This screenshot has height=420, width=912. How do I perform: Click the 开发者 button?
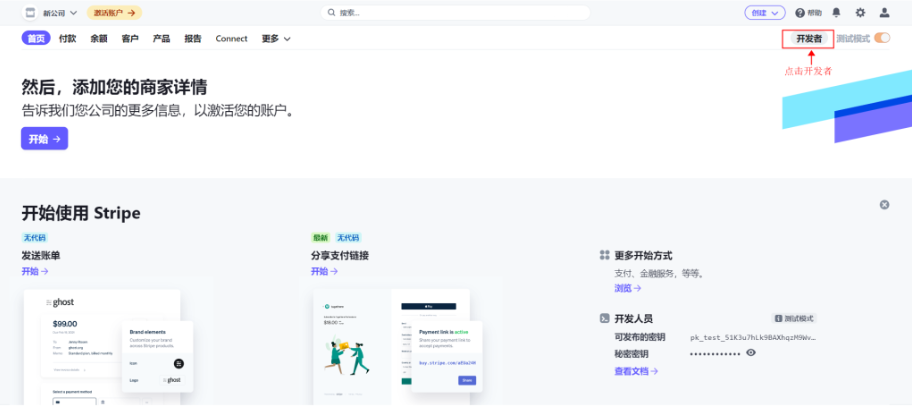coord(808,38)
